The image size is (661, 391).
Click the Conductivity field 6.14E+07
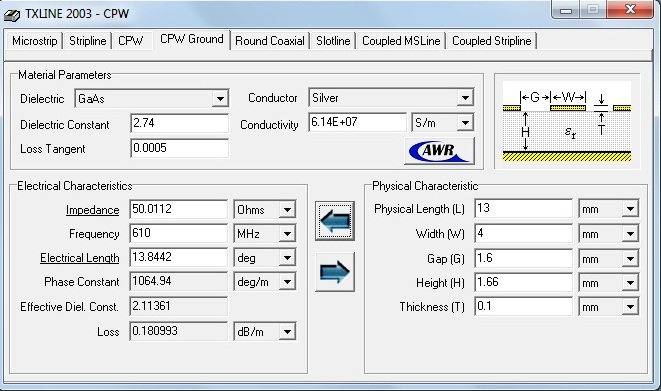click(x=357, y=122)
